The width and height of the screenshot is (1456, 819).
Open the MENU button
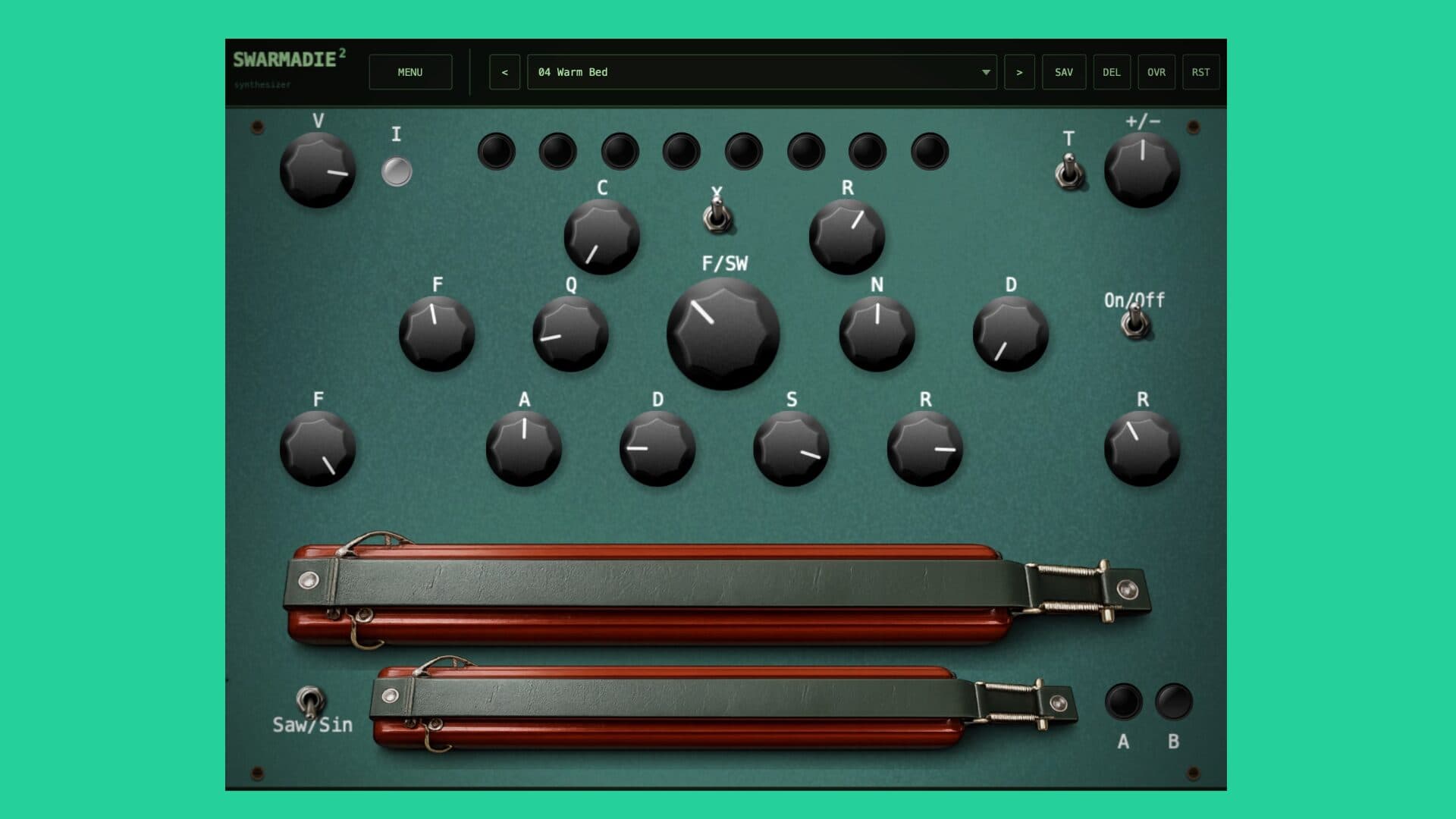(x=410, y=72)
